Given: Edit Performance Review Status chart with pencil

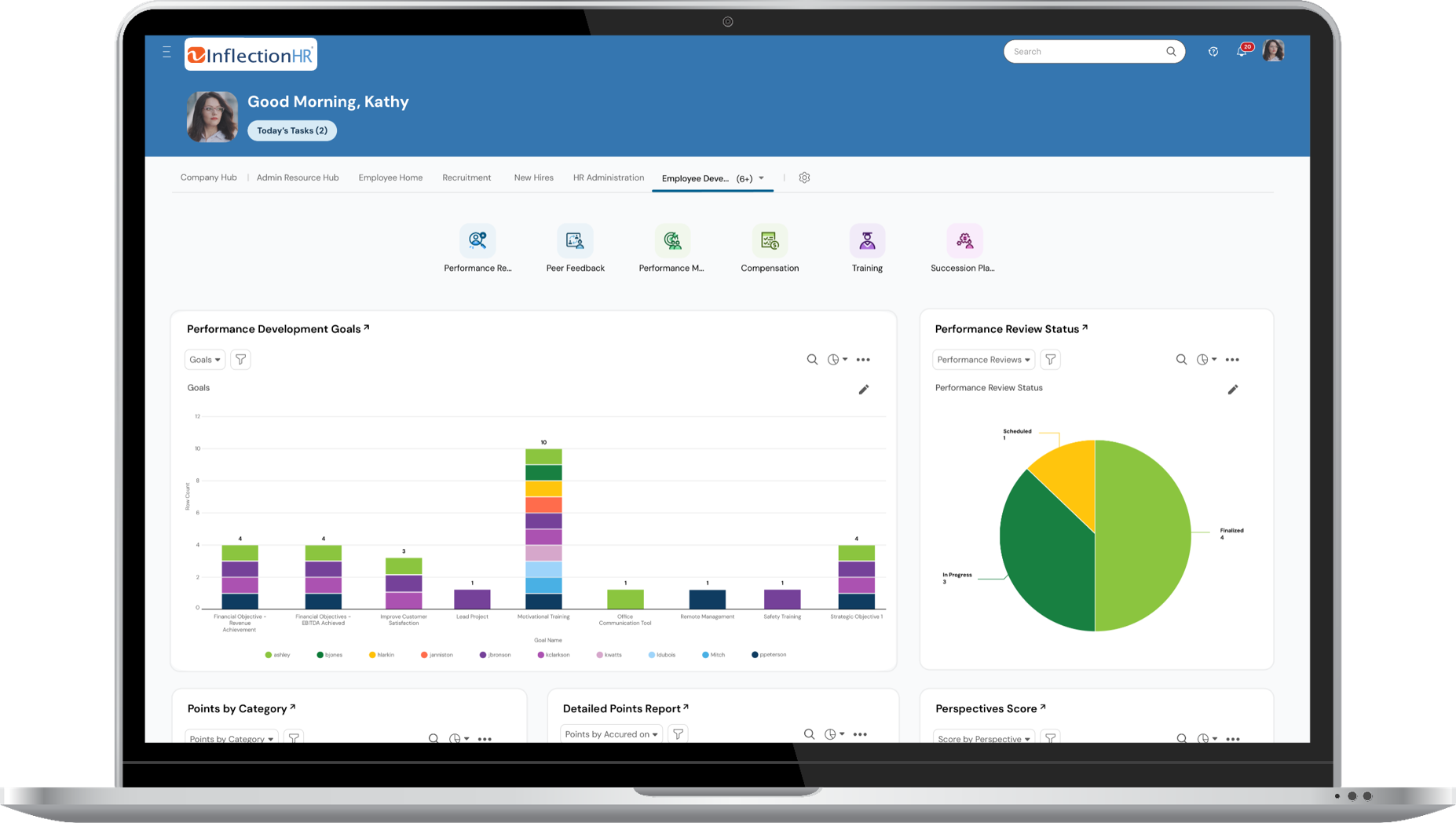Looking at the screenshot, I should tap(1233, 390).
